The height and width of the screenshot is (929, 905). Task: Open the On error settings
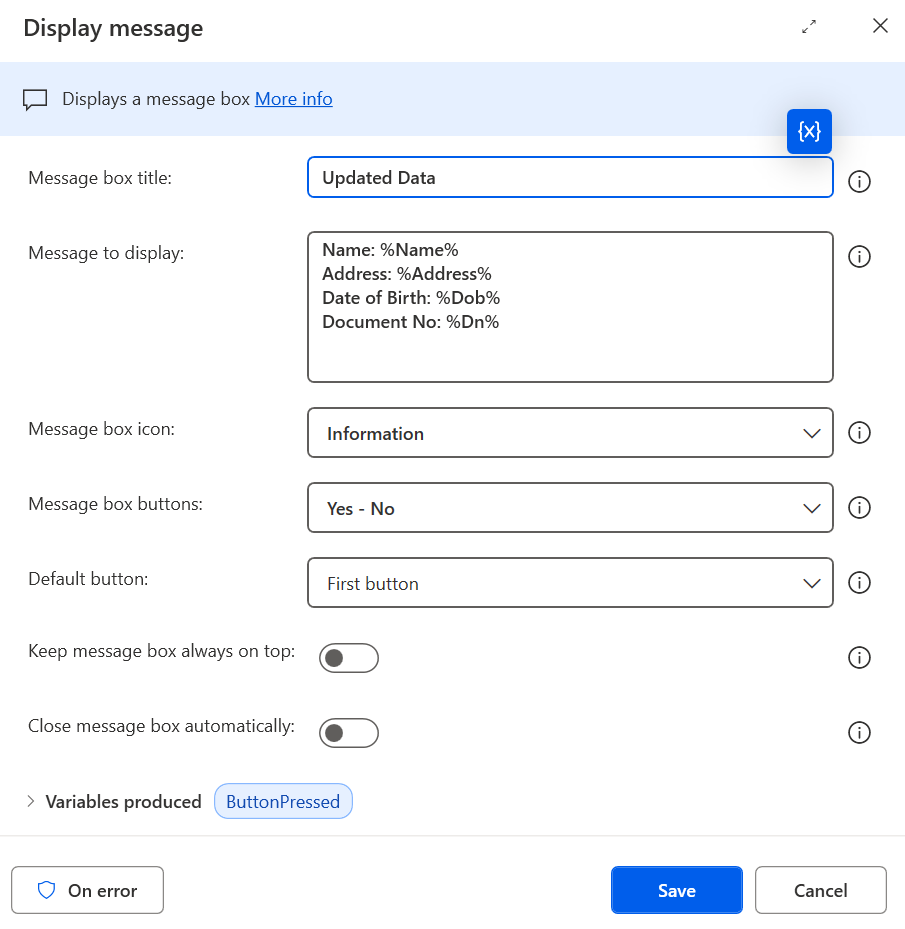click(x=87, y=890)
